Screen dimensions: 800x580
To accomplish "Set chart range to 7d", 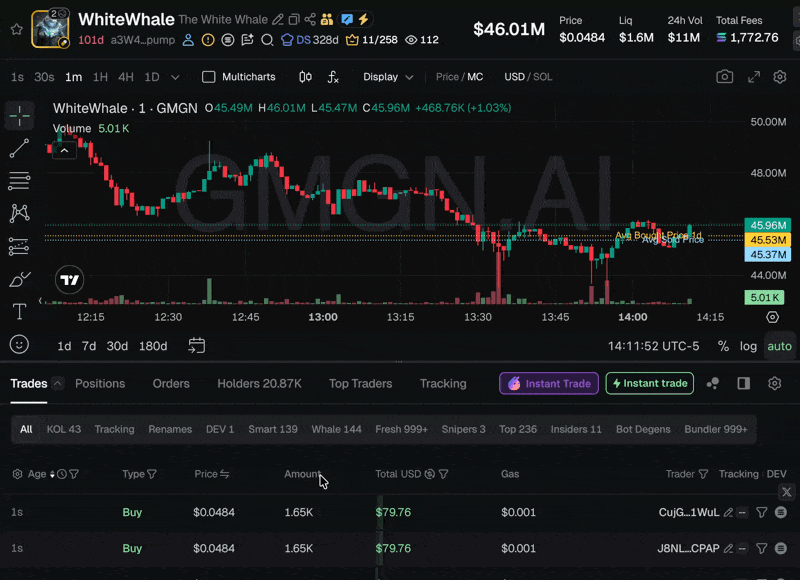I will click(x=89, y=346).
